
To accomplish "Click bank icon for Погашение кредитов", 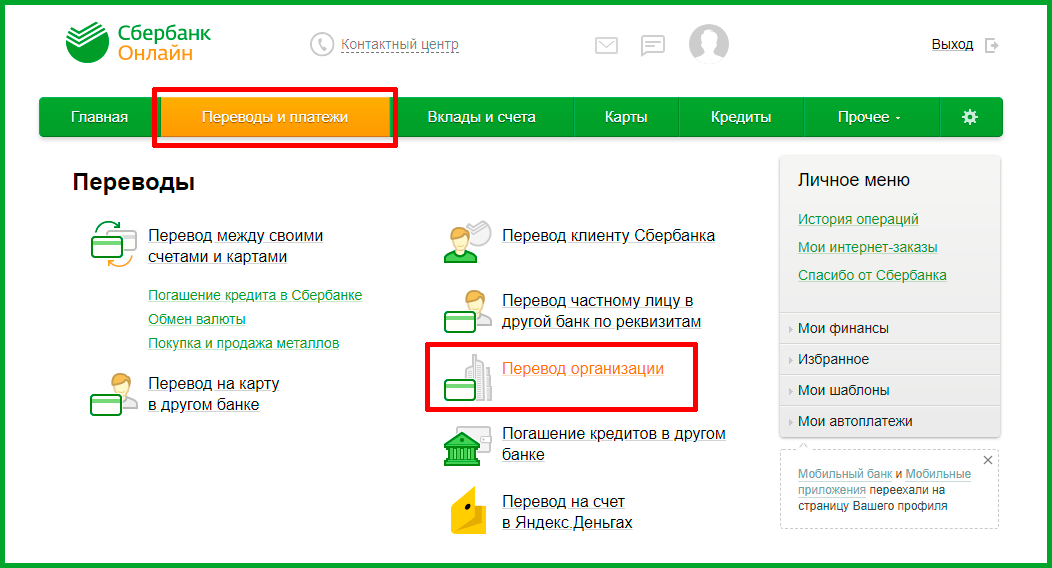I will tap(468, 445).
